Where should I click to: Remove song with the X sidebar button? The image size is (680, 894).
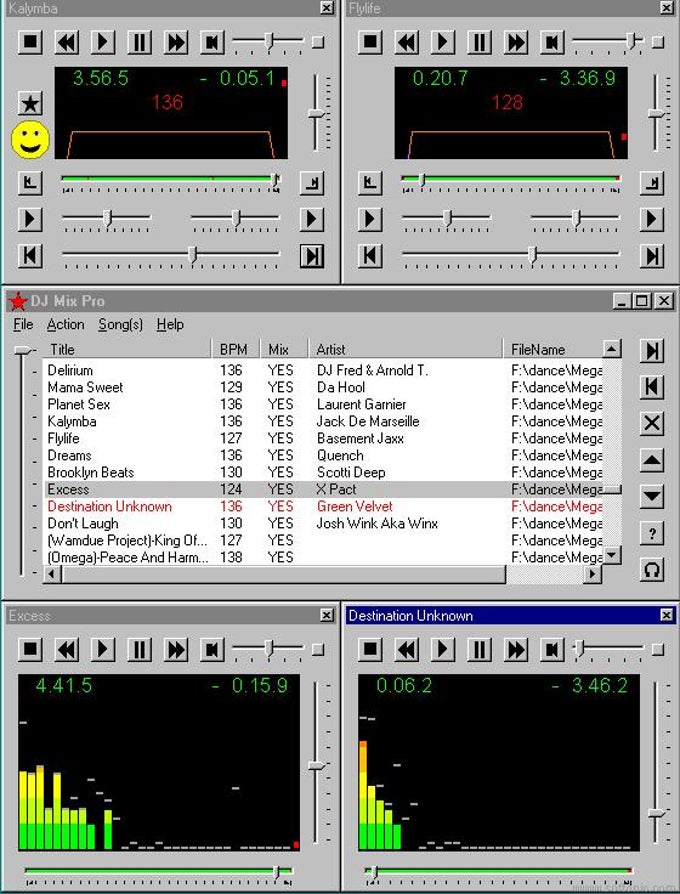coord(652,424)
